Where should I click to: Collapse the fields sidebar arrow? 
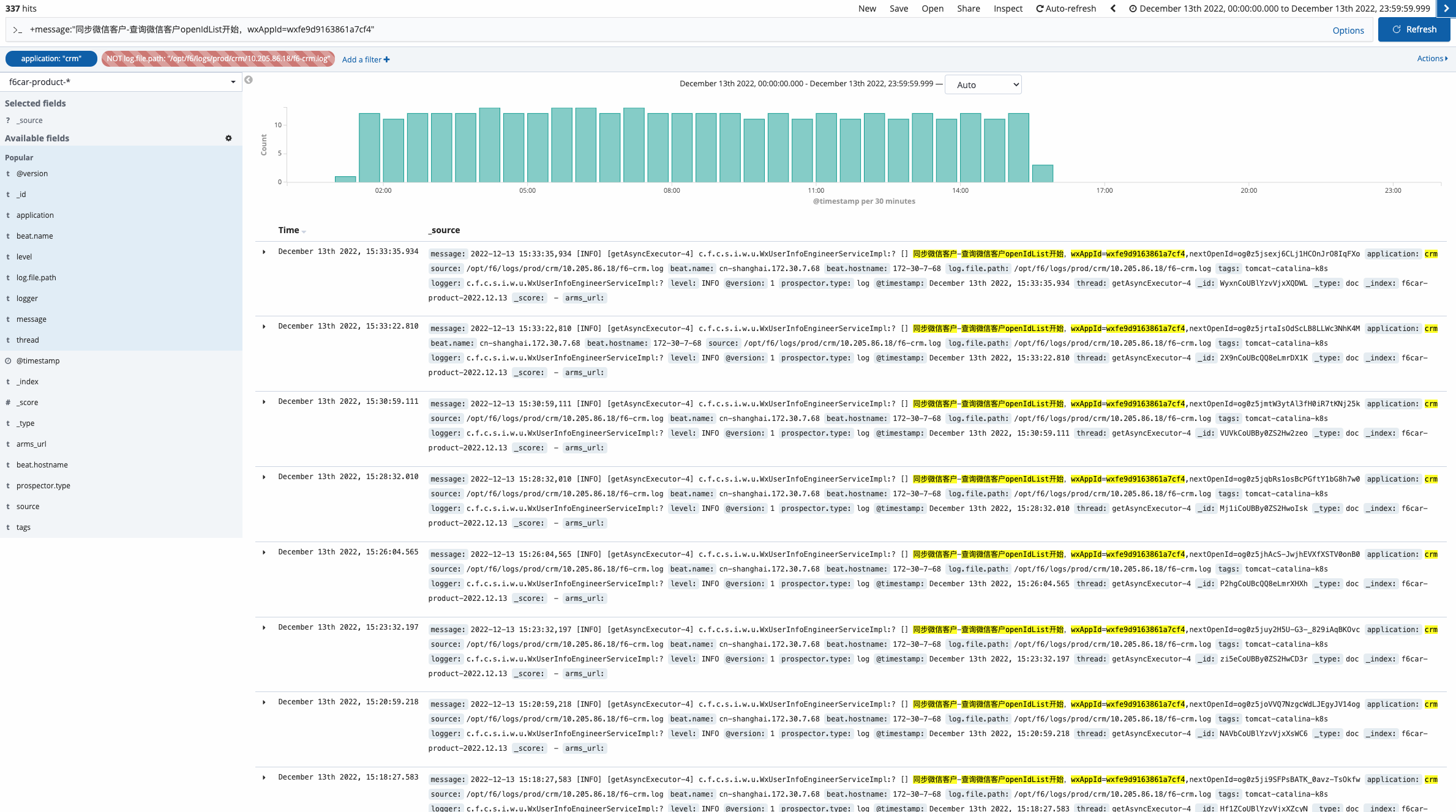[249, 80]
